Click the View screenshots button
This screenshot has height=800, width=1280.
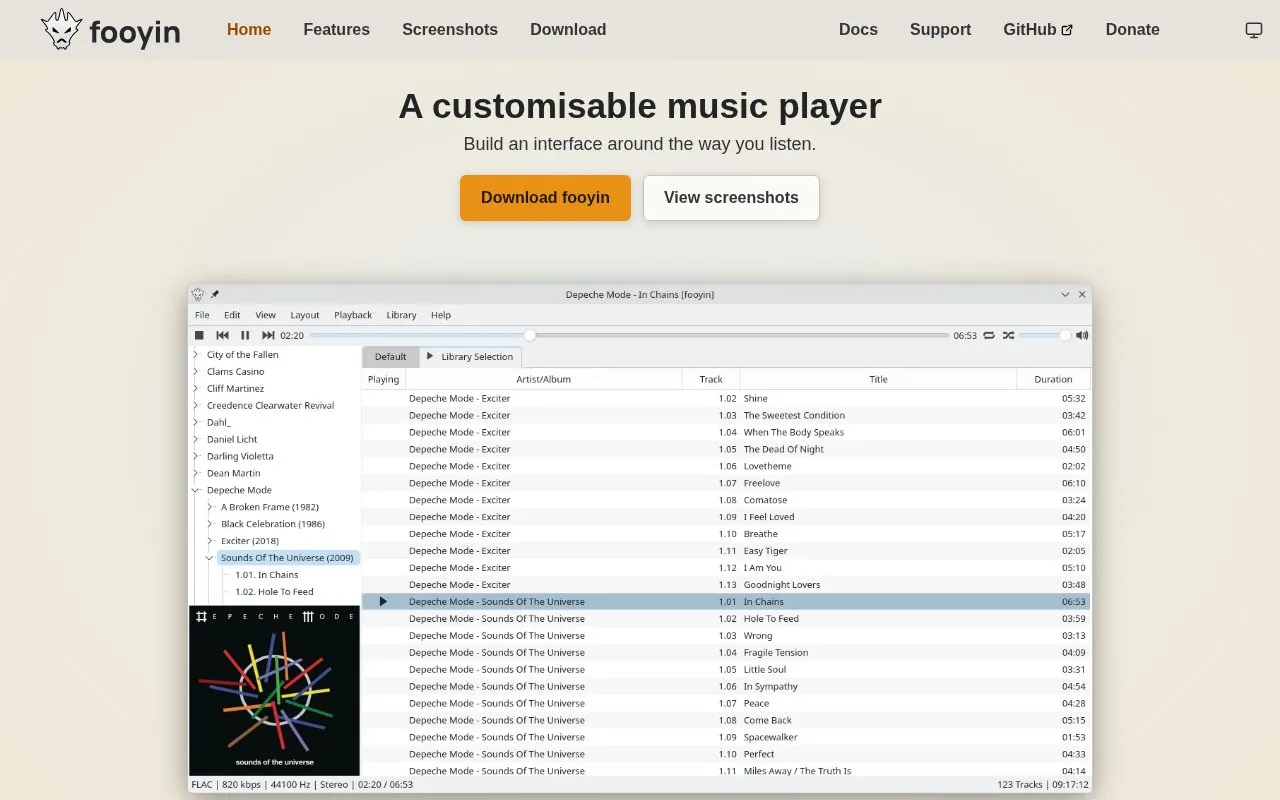pos(731,198)
